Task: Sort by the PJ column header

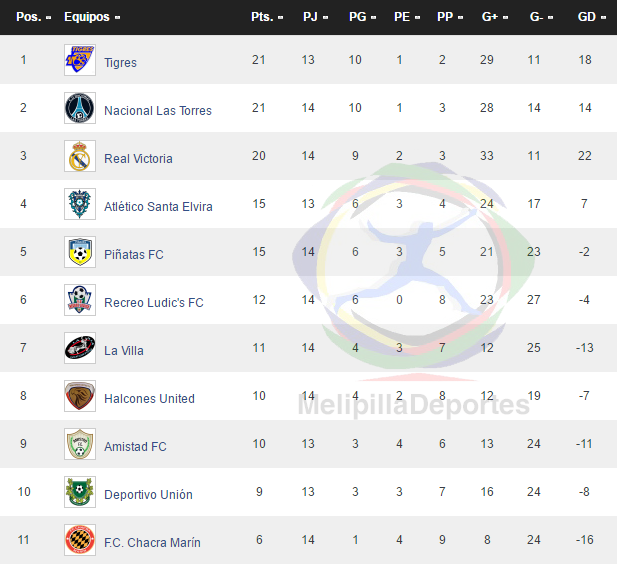Action: coord(316,17)
